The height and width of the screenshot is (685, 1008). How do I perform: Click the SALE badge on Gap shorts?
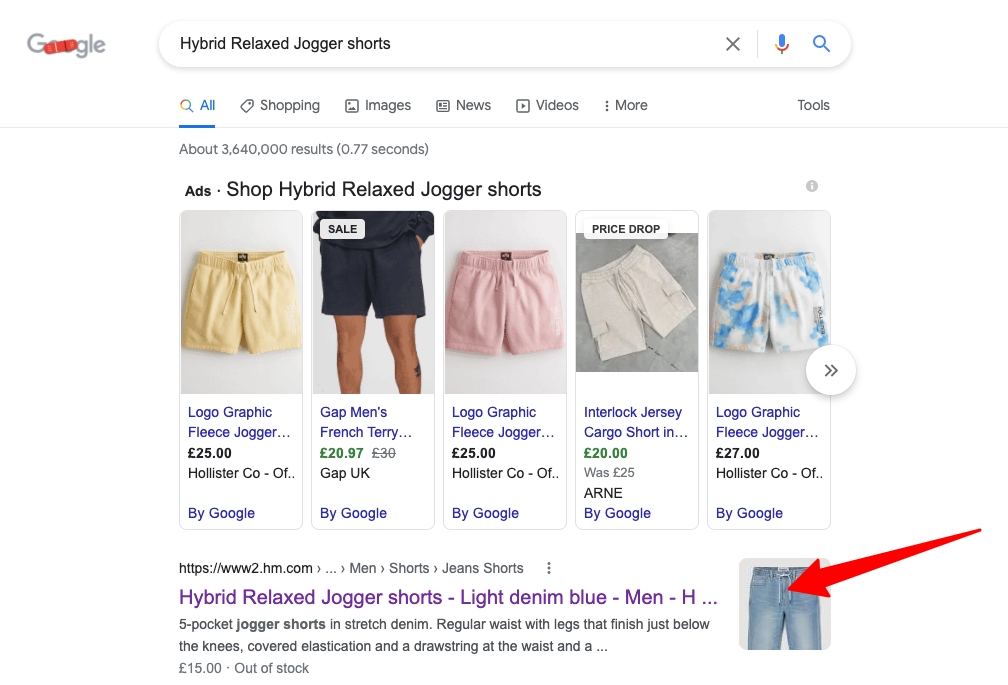pyautogui.click(x=342, y=229)
